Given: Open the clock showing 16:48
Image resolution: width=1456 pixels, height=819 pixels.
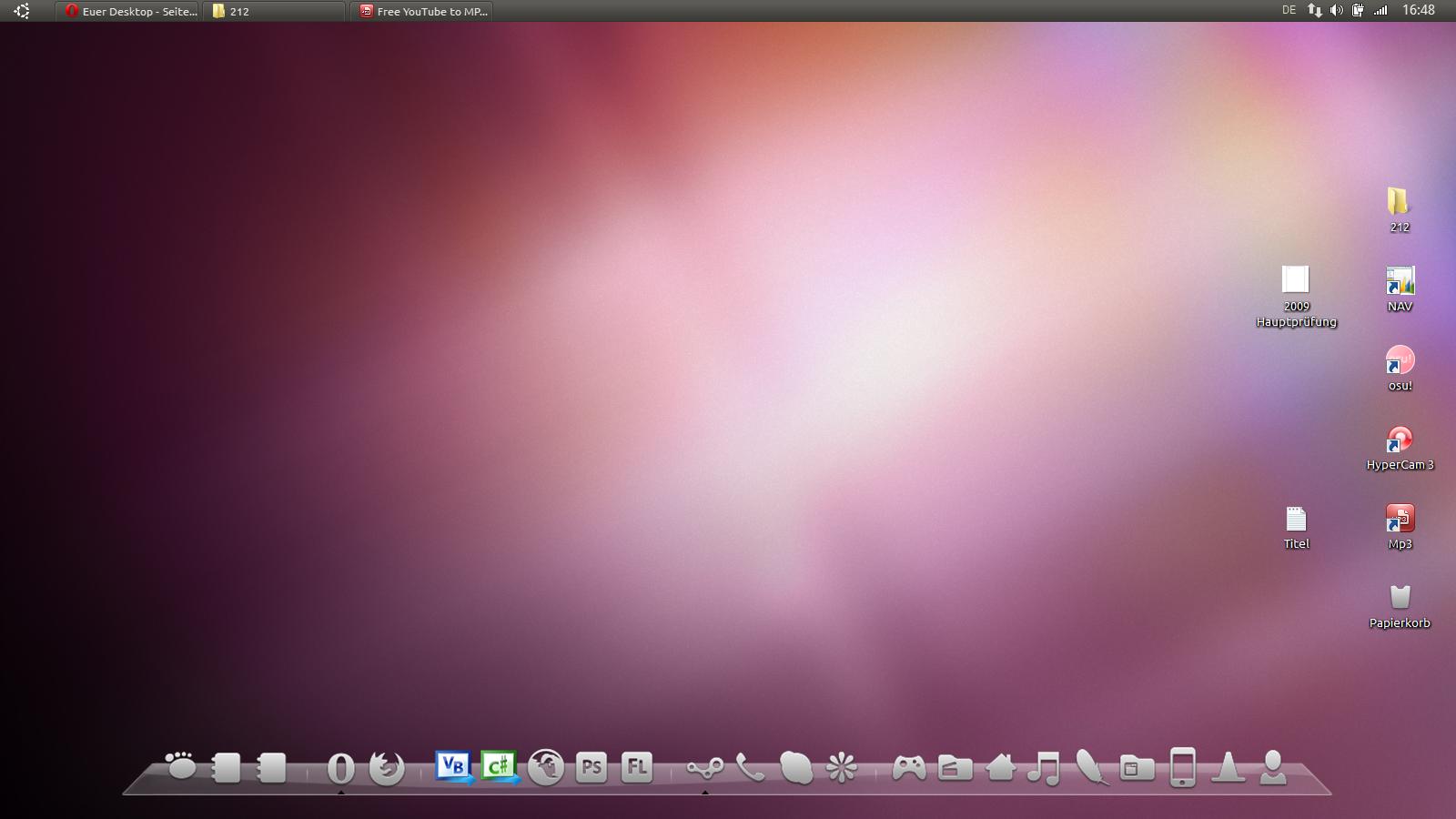Looking at the screenshot, I should pos(1418,10).
